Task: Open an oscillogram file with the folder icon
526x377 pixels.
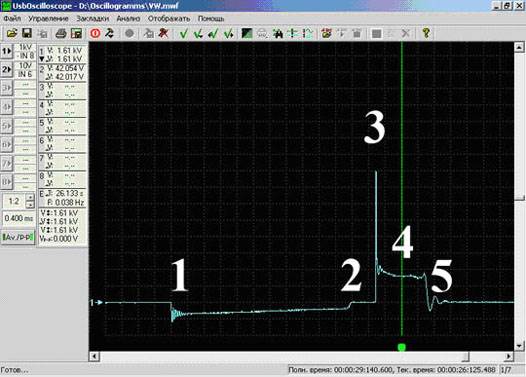Action: pyautogui.click(x=12, y=33)
